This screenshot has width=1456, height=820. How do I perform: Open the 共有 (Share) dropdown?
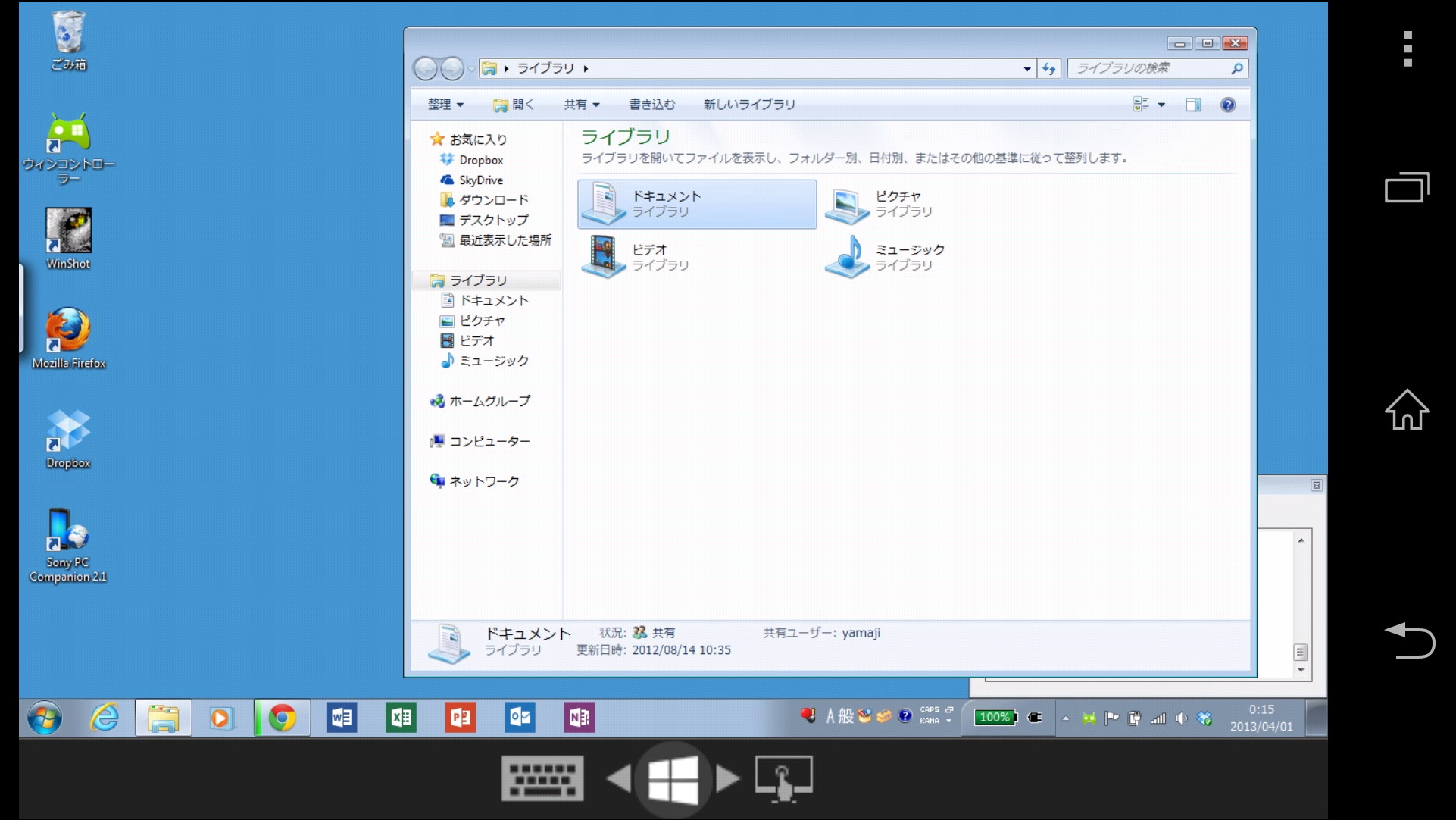point(580,105)
